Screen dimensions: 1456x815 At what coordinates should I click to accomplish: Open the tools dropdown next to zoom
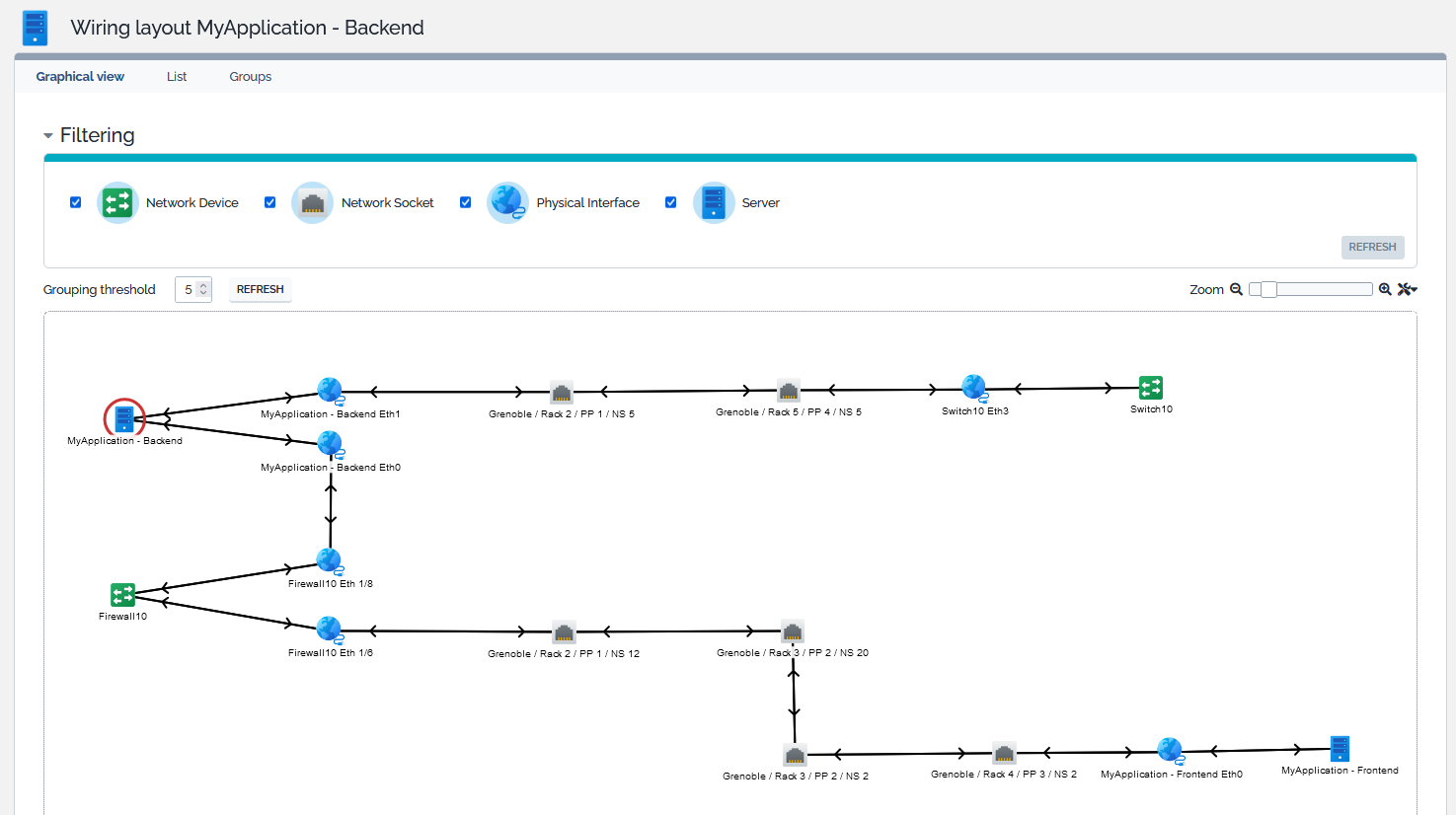(1408, 290)
